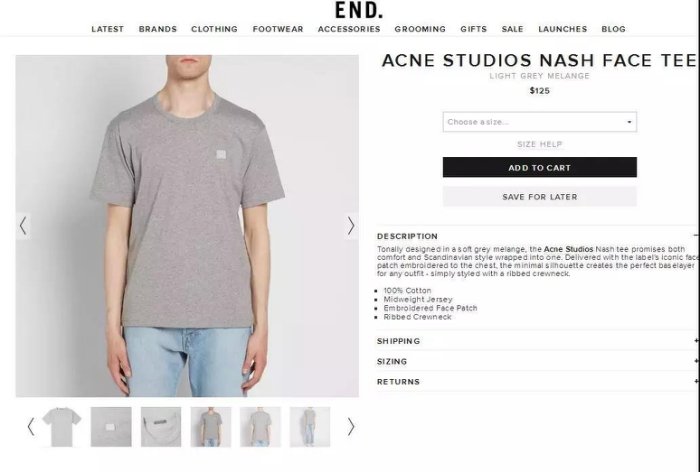Select the full-body model thumbnail

pos(310,427)
